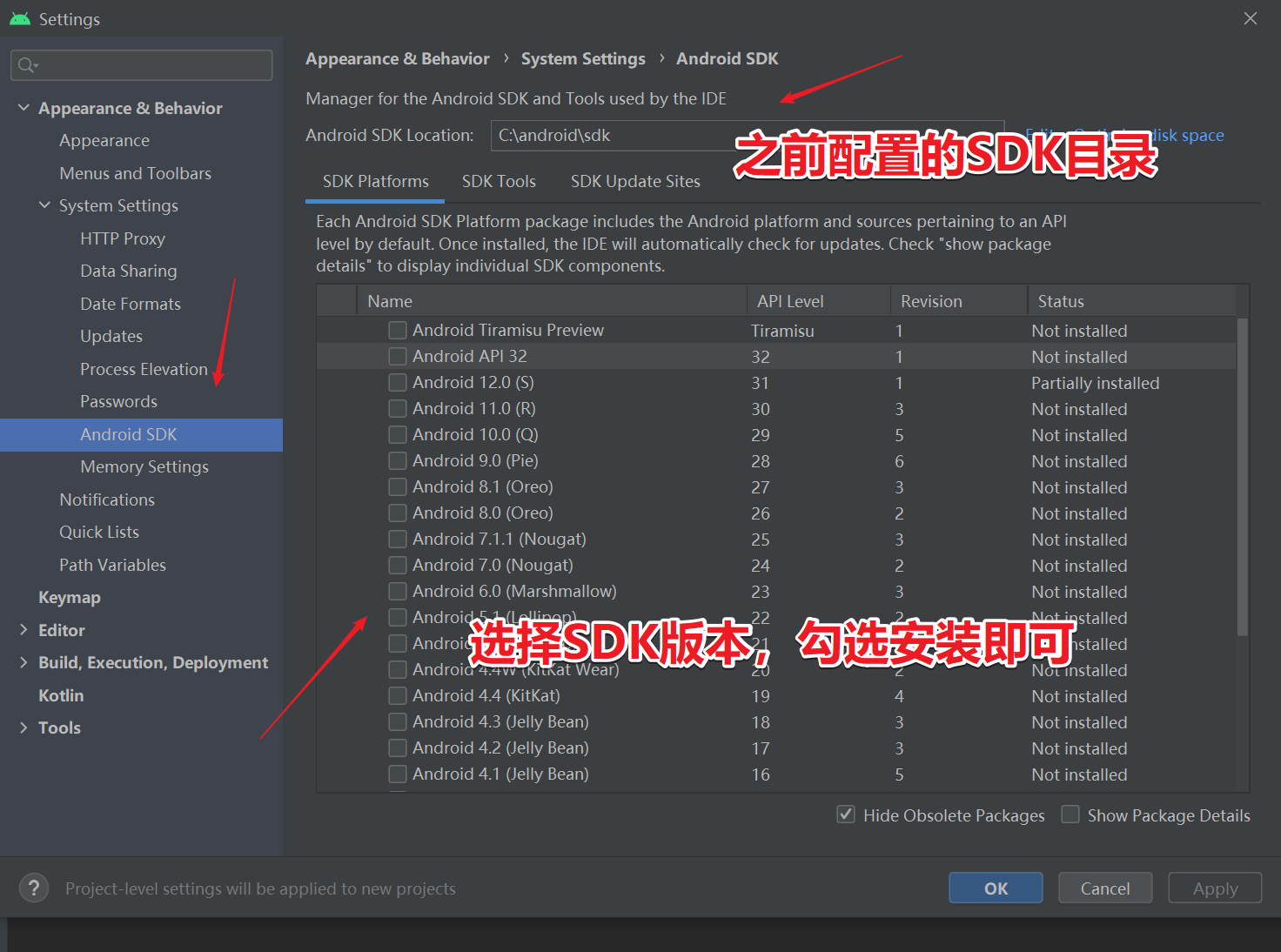Check the Android 9.0 (Pie) checkbox
Viewport: 1281px width, 952px height.
coord(398,460)
